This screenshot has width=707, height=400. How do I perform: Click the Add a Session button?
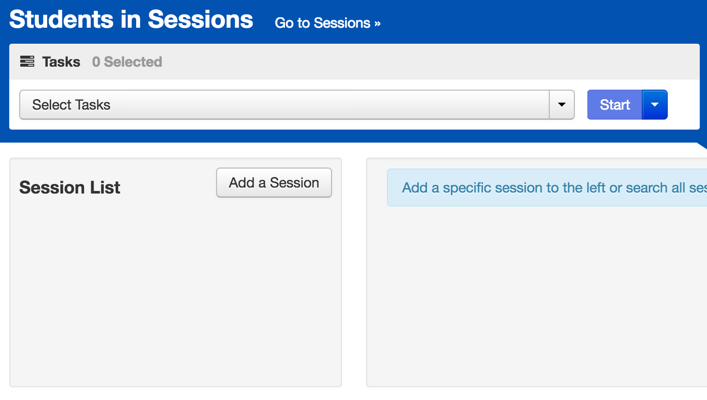click(274, 183)
